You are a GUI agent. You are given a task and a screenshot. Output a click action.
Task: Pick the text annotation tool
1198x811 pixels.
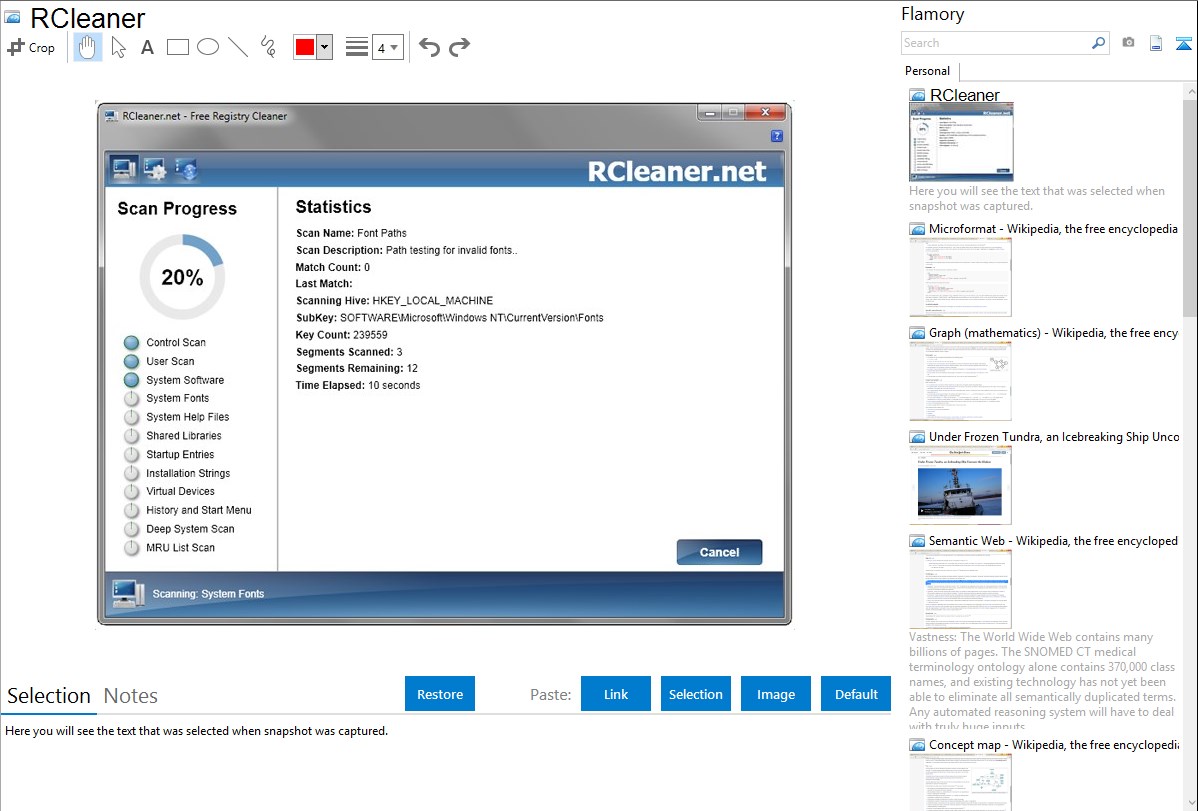point(147,47)
